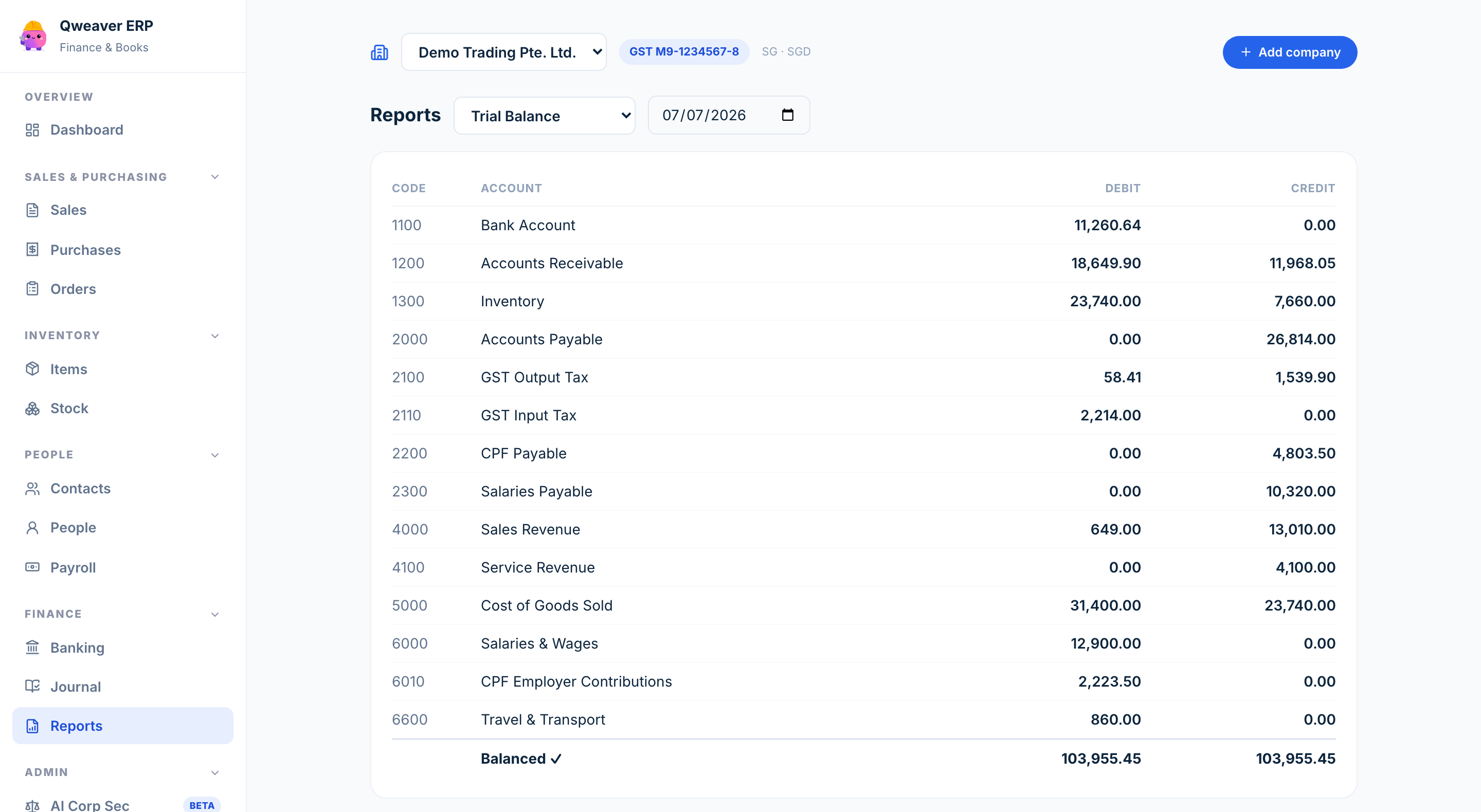1481x812 pixels.
Task: Open the Banking page
Action: point(122,648)
